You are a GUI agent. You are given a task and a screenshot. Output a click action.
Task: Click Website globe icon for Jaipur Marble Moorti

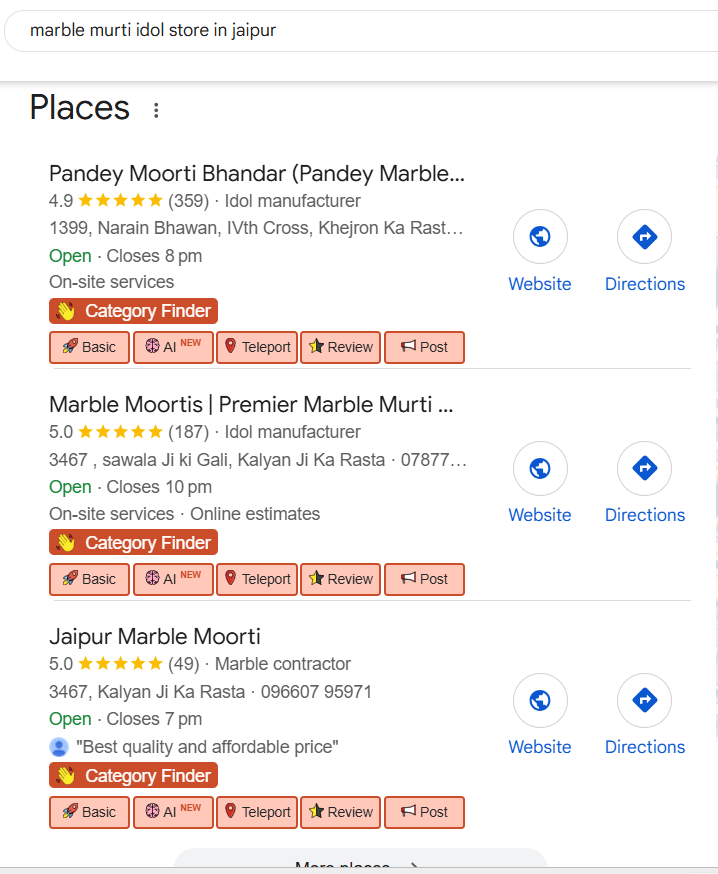(540, 700)
